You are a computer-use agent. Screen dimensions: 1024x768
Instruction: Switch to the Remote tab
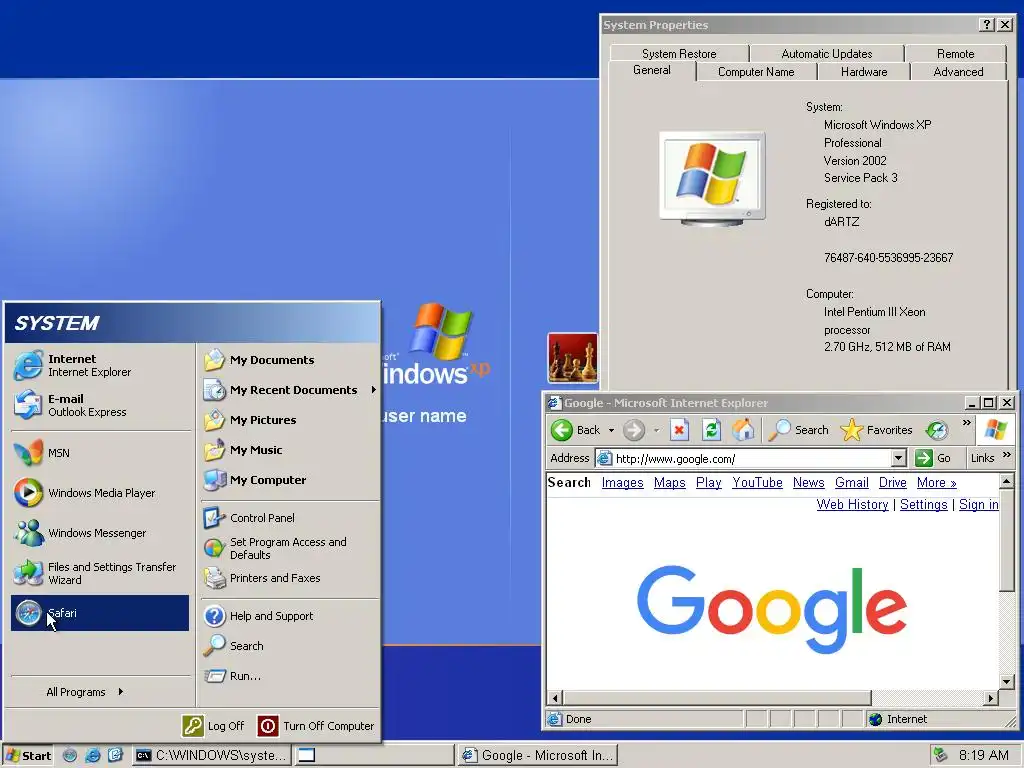955,54
